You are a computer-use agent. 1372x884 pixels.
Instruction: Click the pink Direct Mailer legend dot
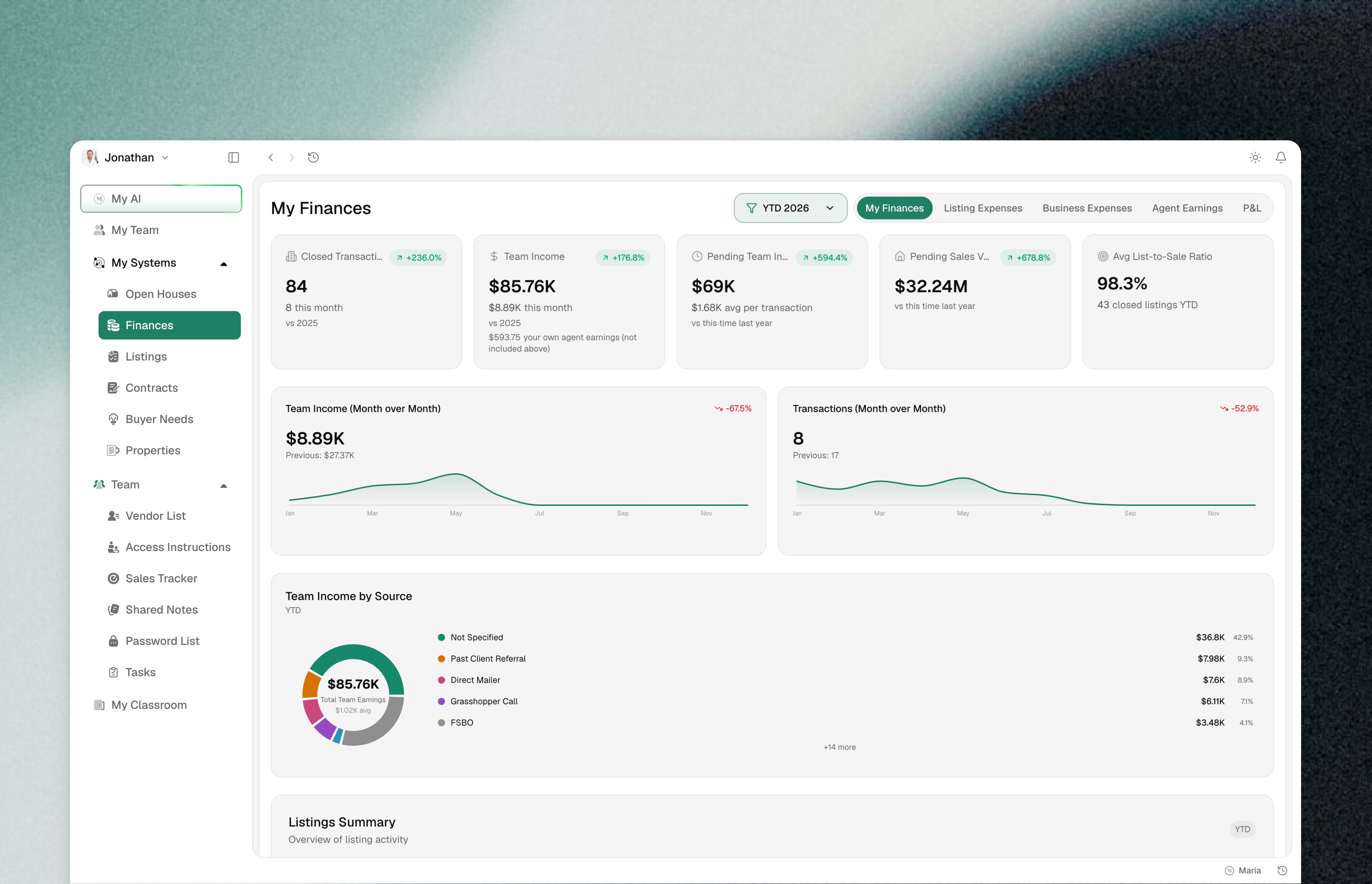[x=442, y=680]
